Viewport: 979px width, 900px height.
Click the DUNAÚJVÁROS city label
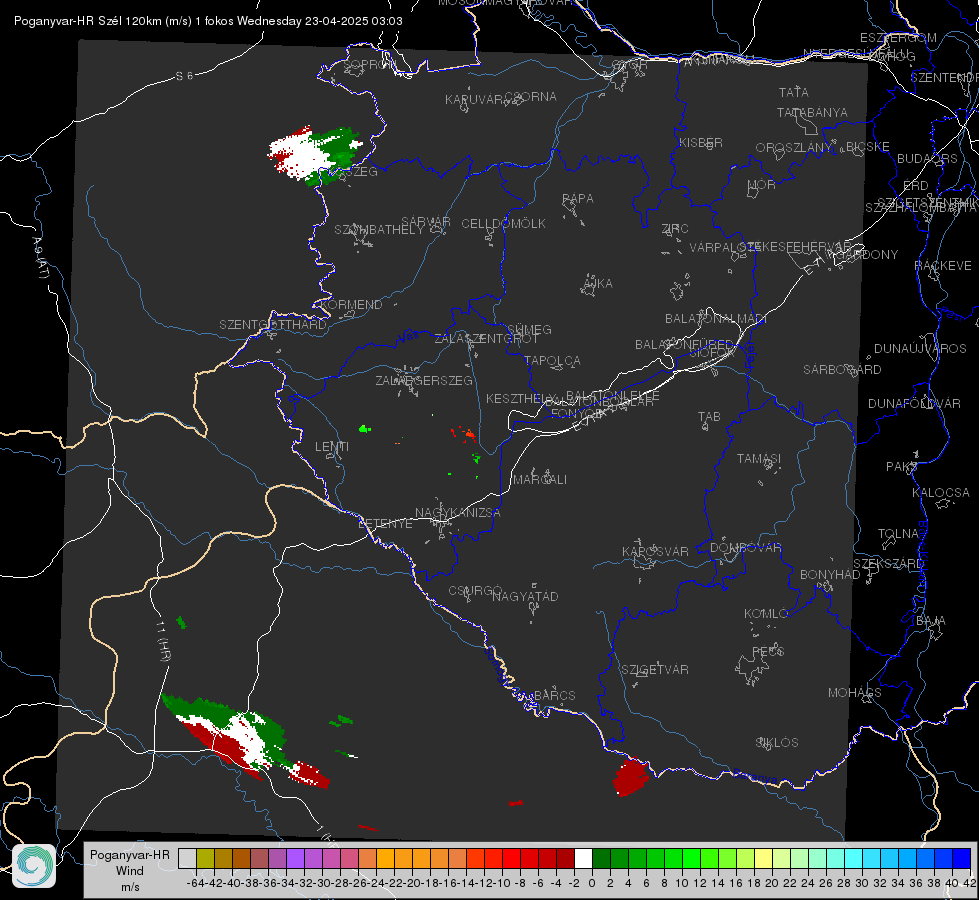[x=920, y=349]
